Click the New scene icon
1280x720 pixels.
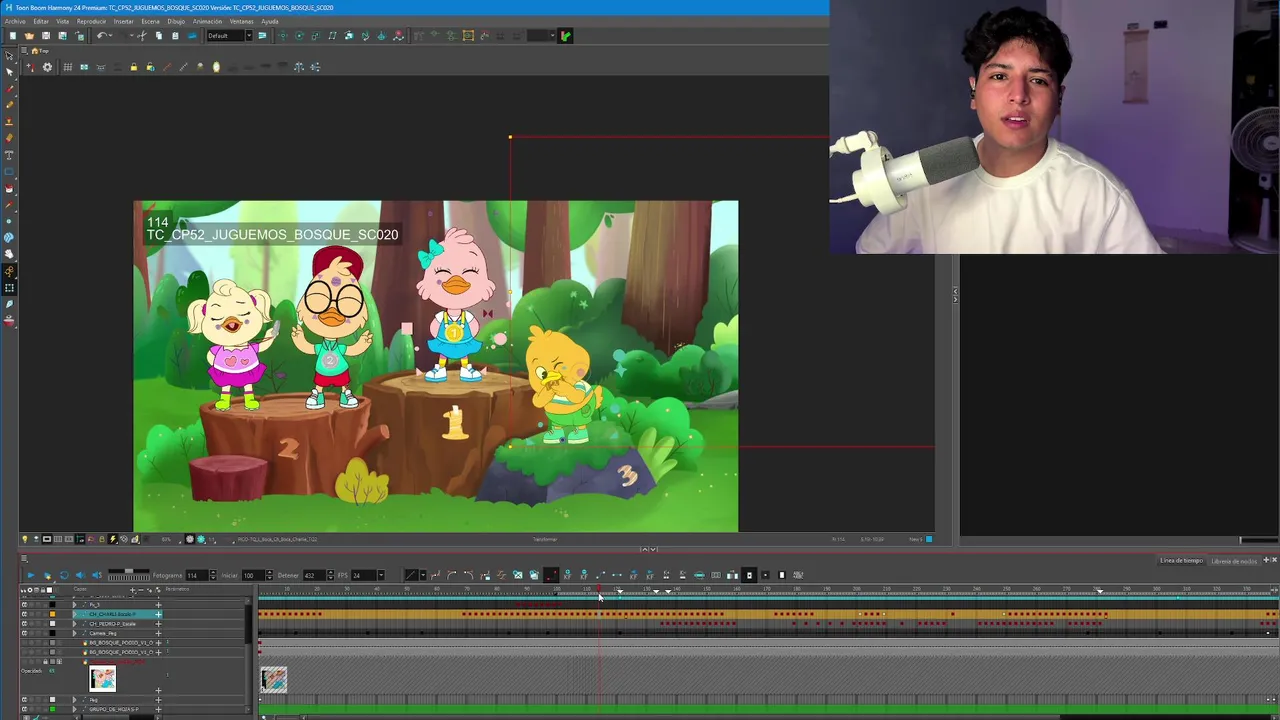pos(13,36)
